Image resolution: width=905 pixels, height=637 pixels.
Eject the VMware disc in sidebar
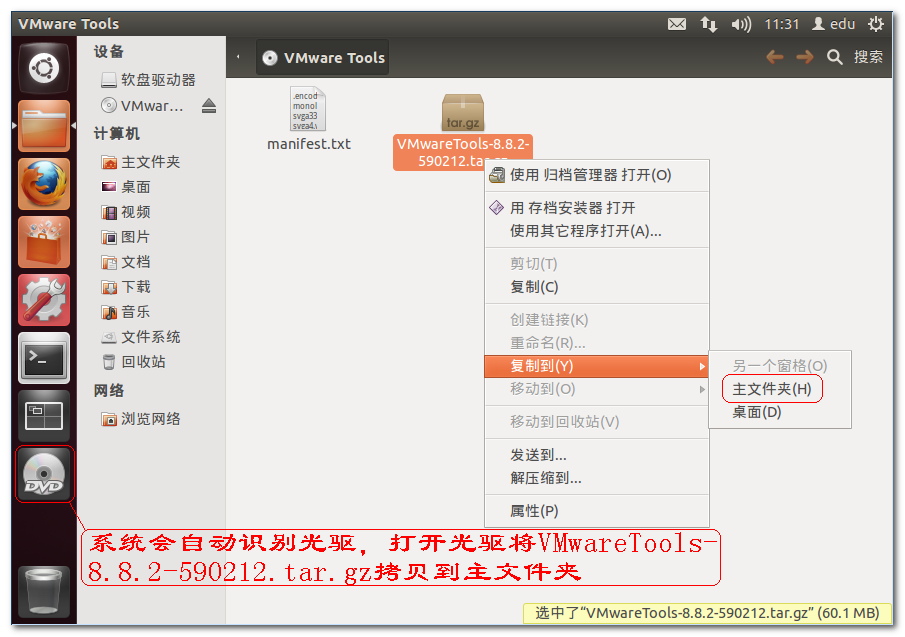point(209,106)
